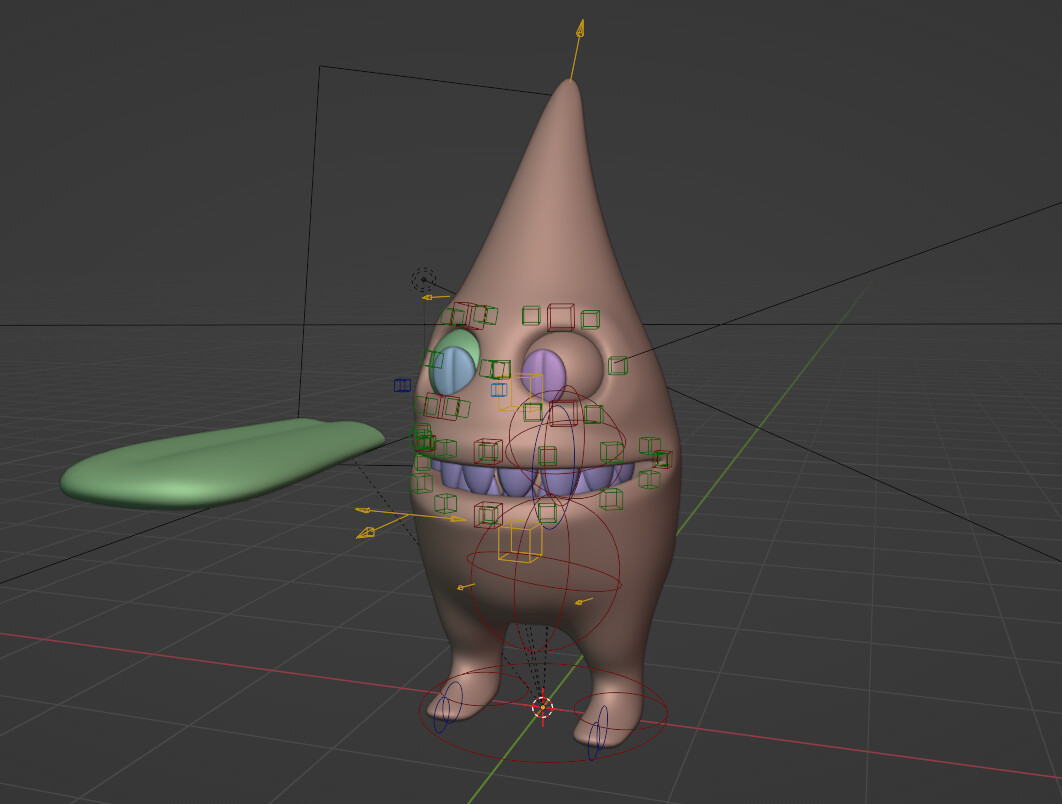
Task: Select the yellow arrow above the head tip
Action: 576,51
